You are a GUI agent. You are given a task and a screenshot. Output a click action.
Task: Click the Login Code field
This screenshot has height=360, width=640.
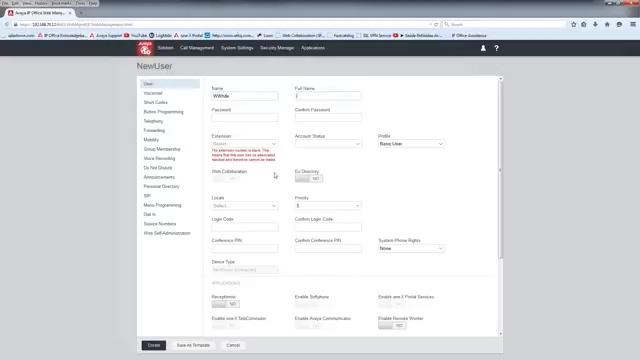coord(245,227)
